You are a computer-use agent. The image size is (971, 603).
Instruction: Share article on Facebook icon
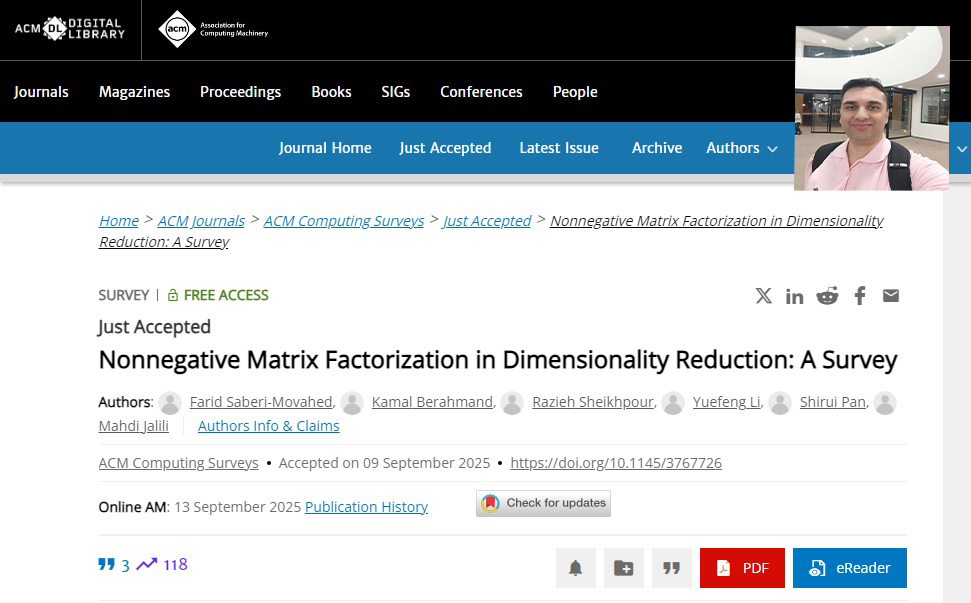860,296
